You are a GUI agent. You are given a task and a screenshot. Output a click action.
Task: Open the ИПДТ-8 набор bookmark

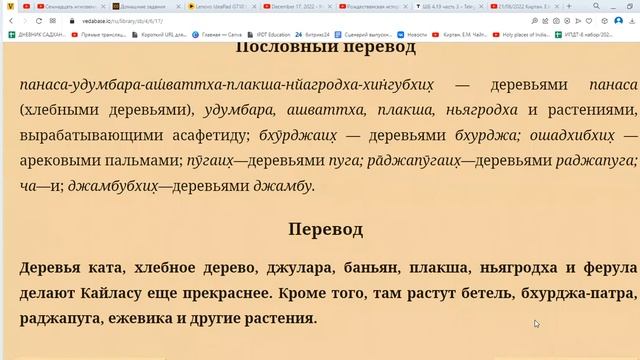(x=584, y=35)
